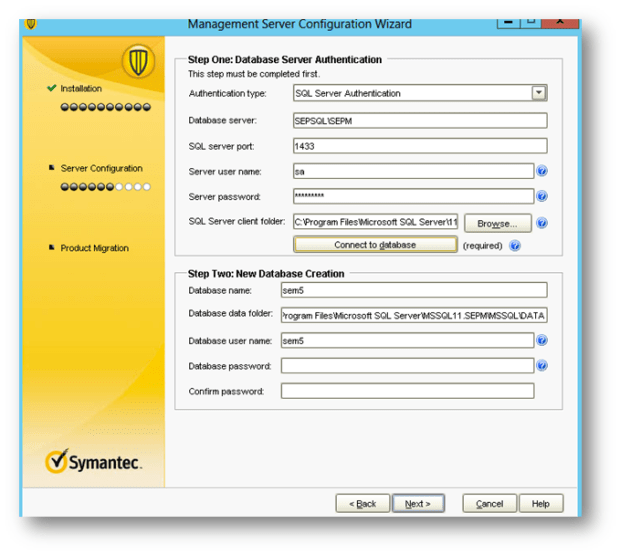
Task: Click the Database data folder field
Action: tap(414, 316)
